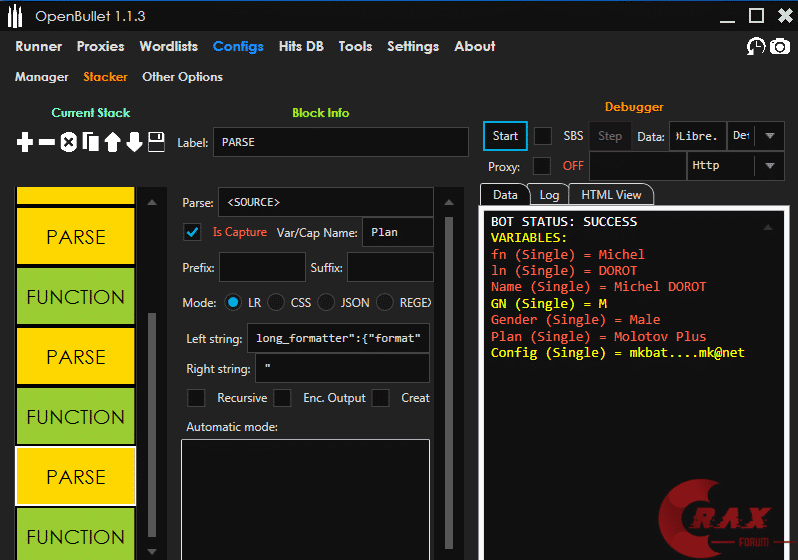Open the HTML View tab
This screenshot has width=798, height=560.
611,195
